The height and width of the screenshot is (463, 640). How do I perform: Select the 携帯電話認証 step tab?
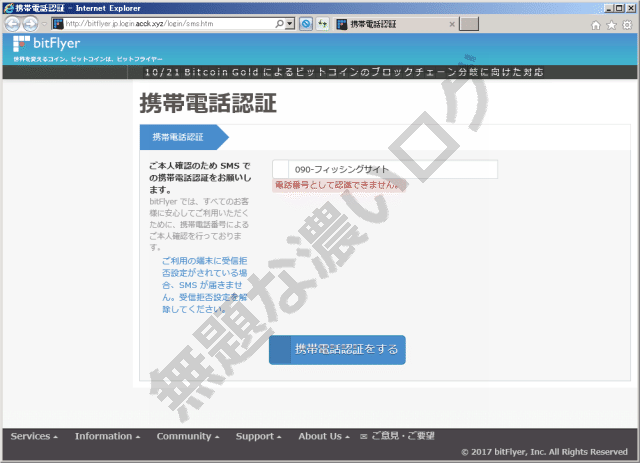click(x=184, y=137)
